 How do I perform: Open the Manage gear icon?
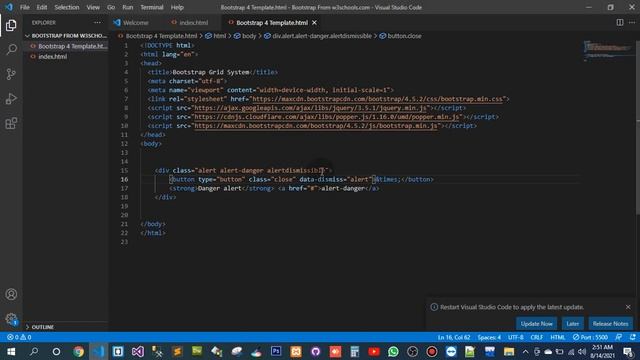(11, 319)
